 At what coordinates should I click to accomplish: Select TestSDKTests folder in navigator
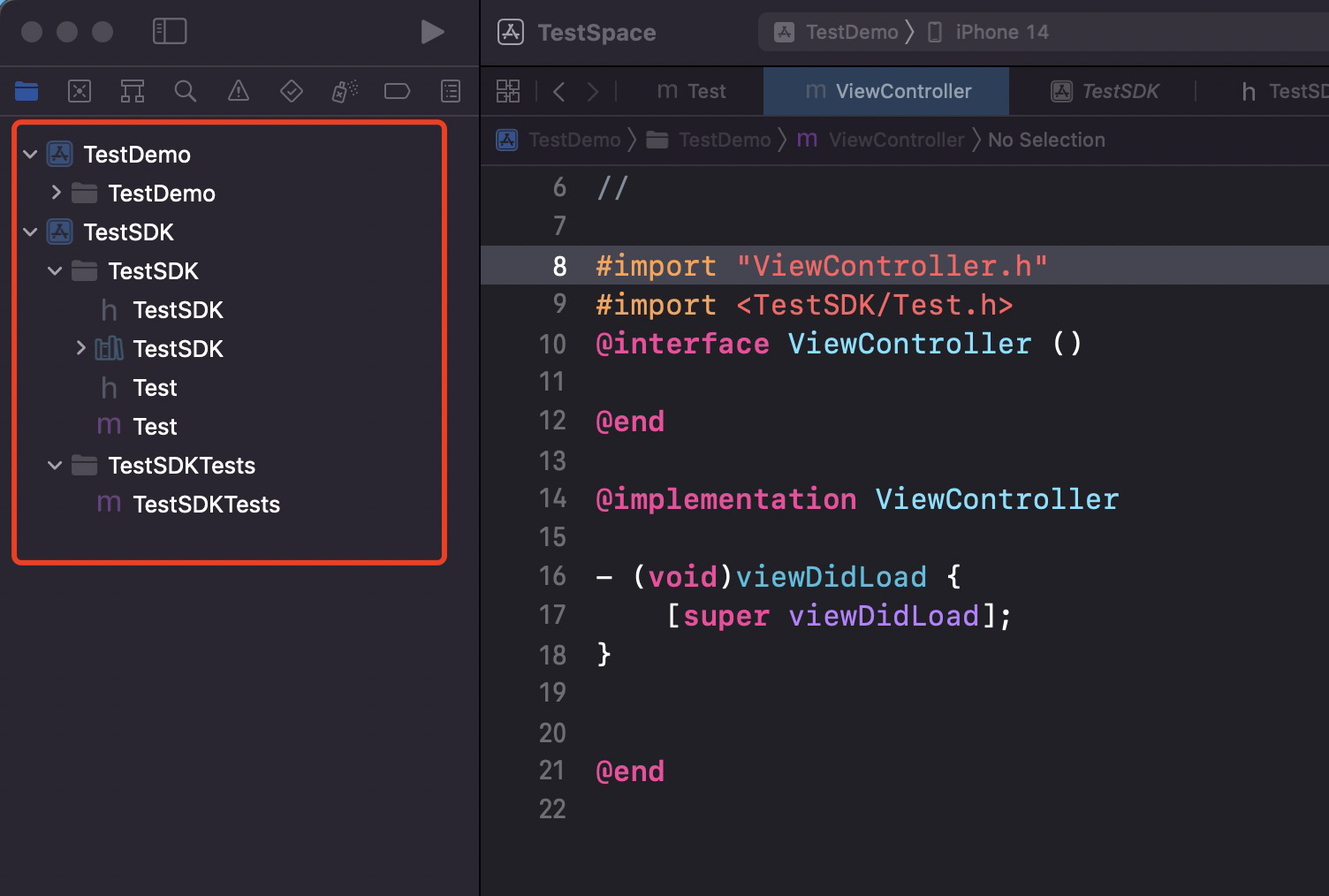tap(181, 466)
